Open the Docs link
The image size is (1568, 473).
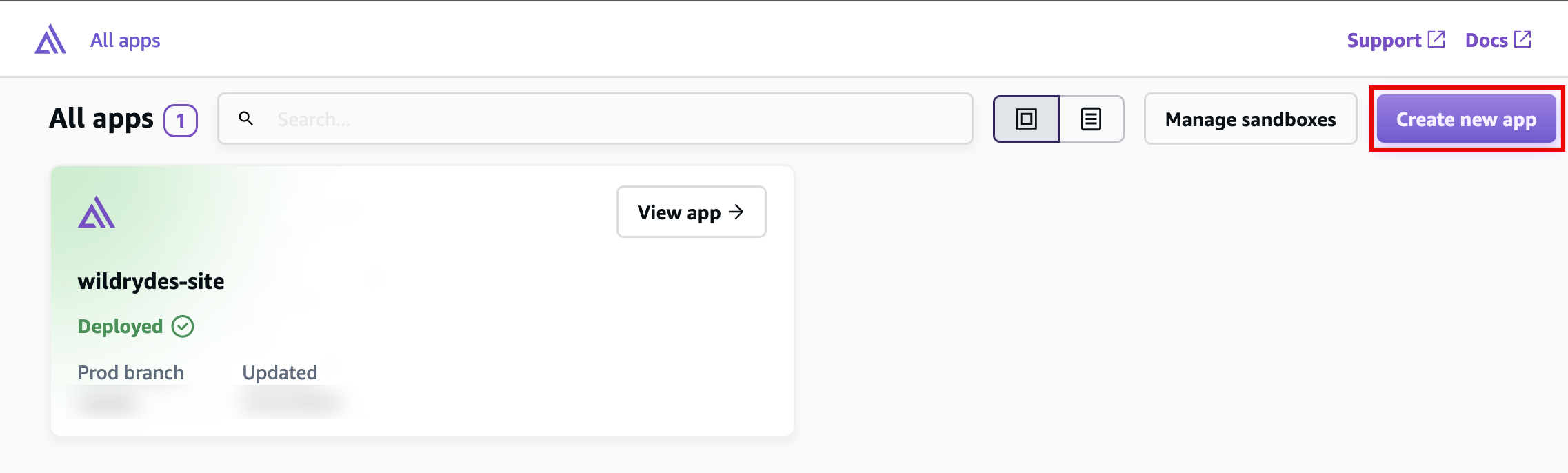click(x=1486, y=41)
